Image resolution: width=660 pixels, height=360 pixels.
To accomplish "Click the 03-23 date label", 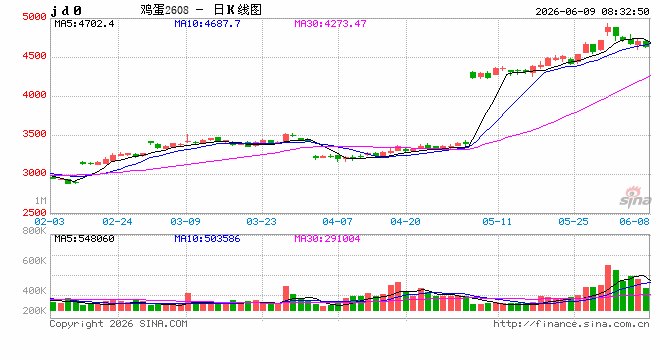I will point(261,221).
